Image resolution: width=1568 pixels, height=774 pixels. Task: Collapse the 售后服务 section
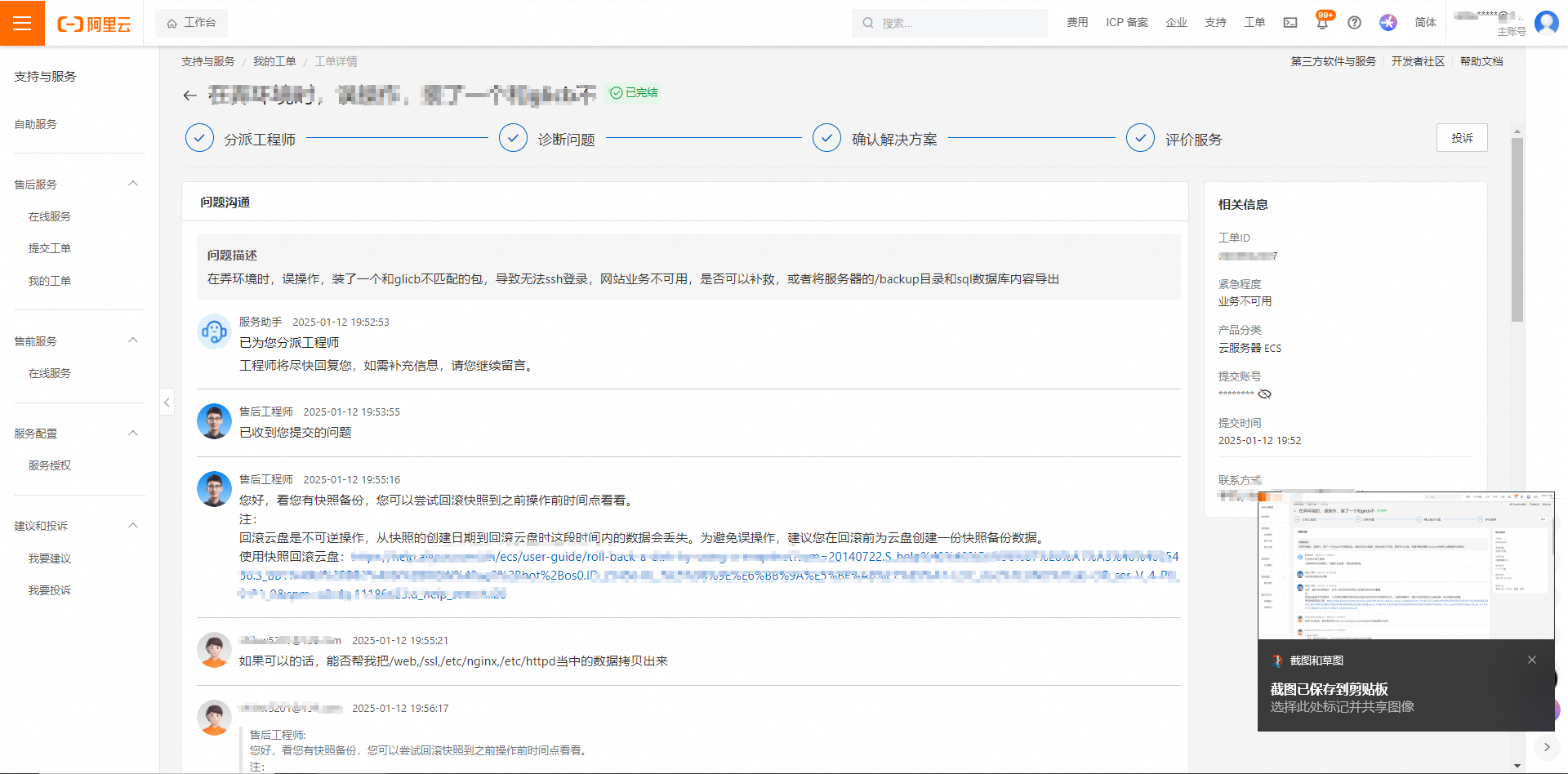pyautogui.click(x=133, y=183)
